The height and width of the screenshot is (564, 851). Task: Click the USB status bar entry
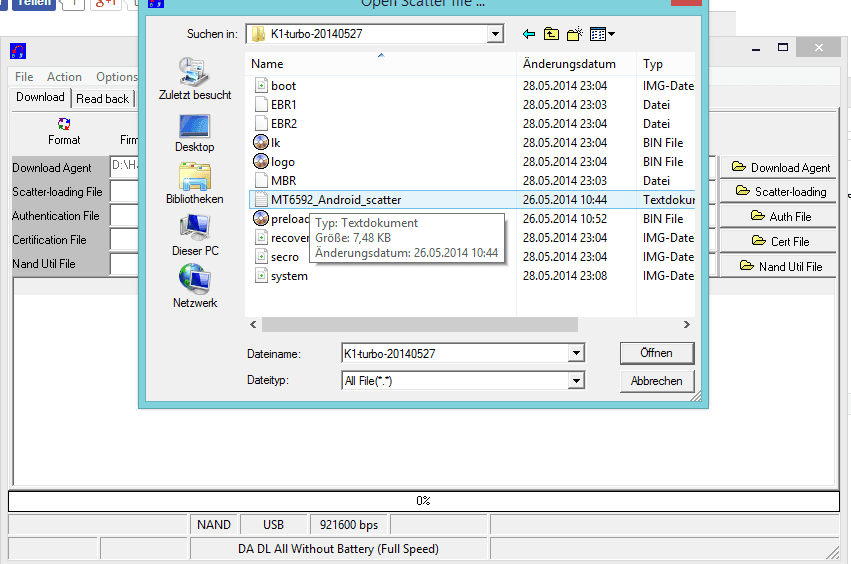pyautogui.click(x=274, y=525)
